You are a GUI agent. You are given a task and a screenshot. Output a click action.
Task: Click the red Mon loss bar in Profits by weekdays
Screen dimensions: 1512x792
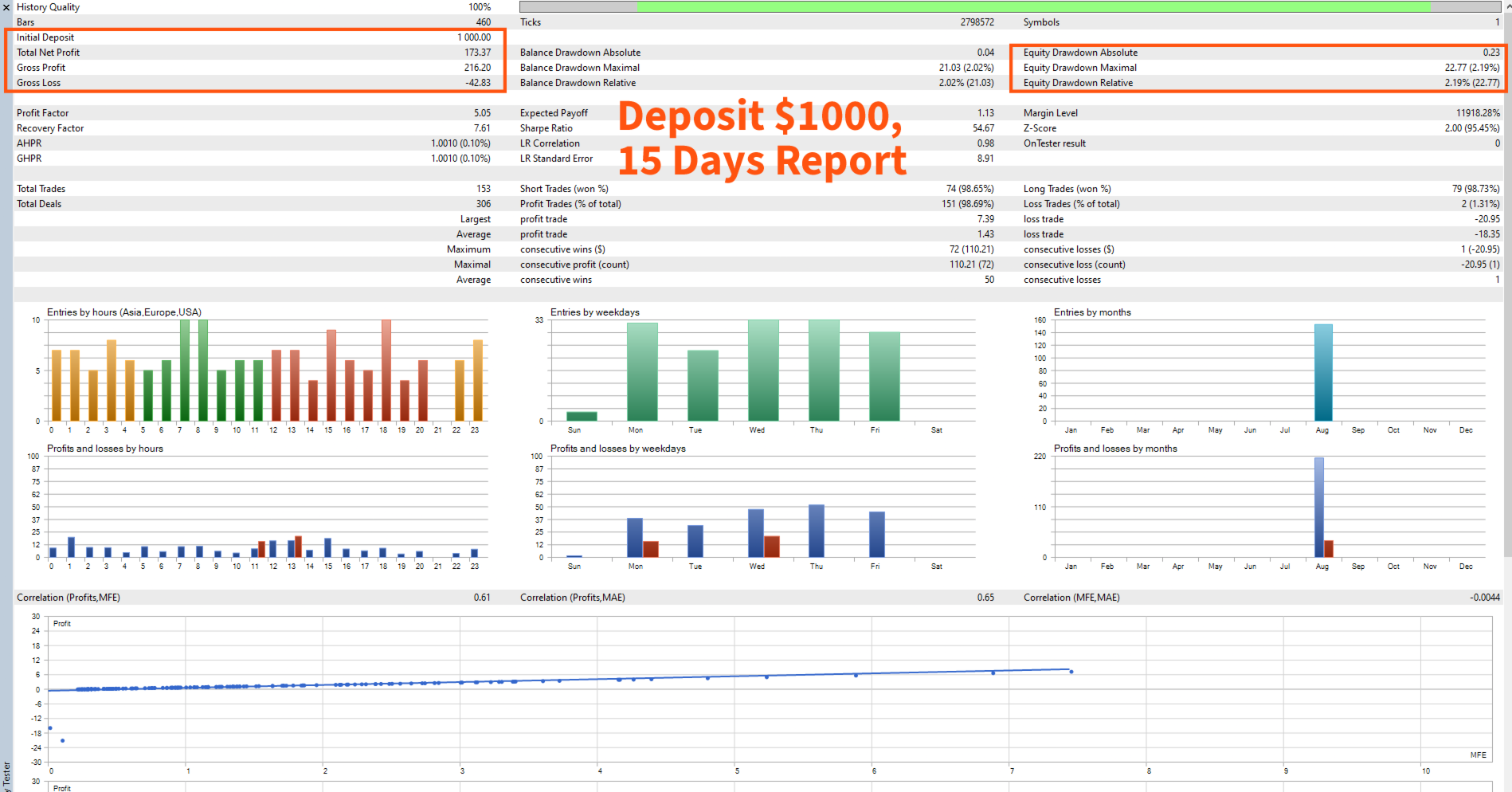point(651,549)
